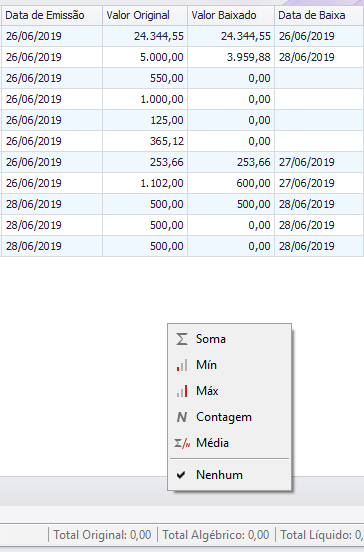Click the Total Algébrico status field

216,535
